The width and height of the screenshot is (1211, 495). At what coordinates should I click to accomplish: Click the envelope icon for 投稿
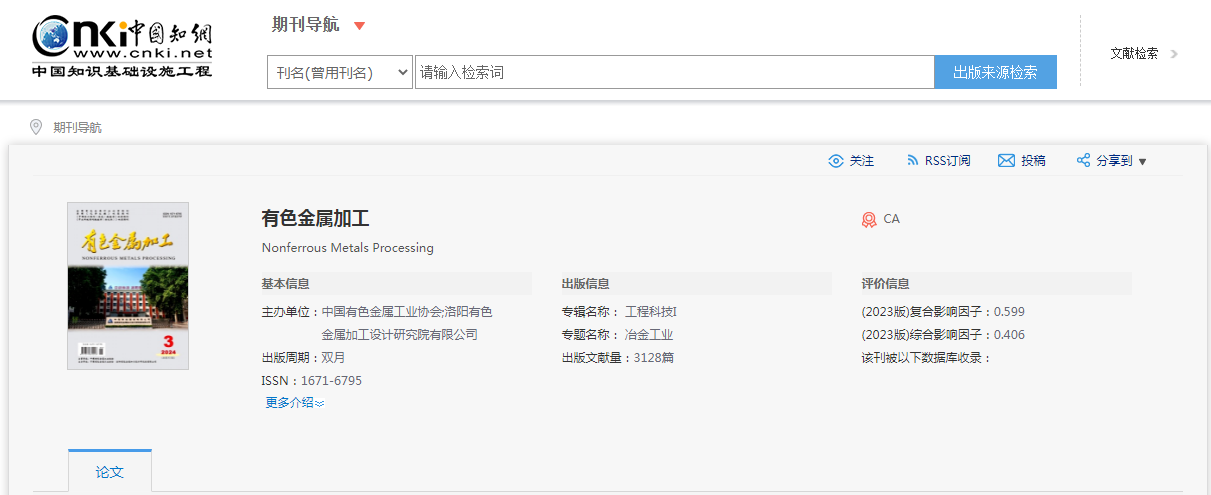pos(1006,161)
